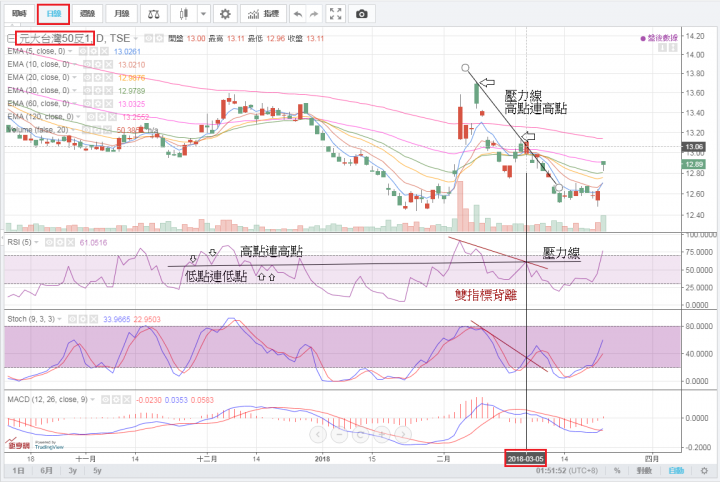Click the undo arrow in toolbar
Screen dimensions: 720x482
(296, 15)
